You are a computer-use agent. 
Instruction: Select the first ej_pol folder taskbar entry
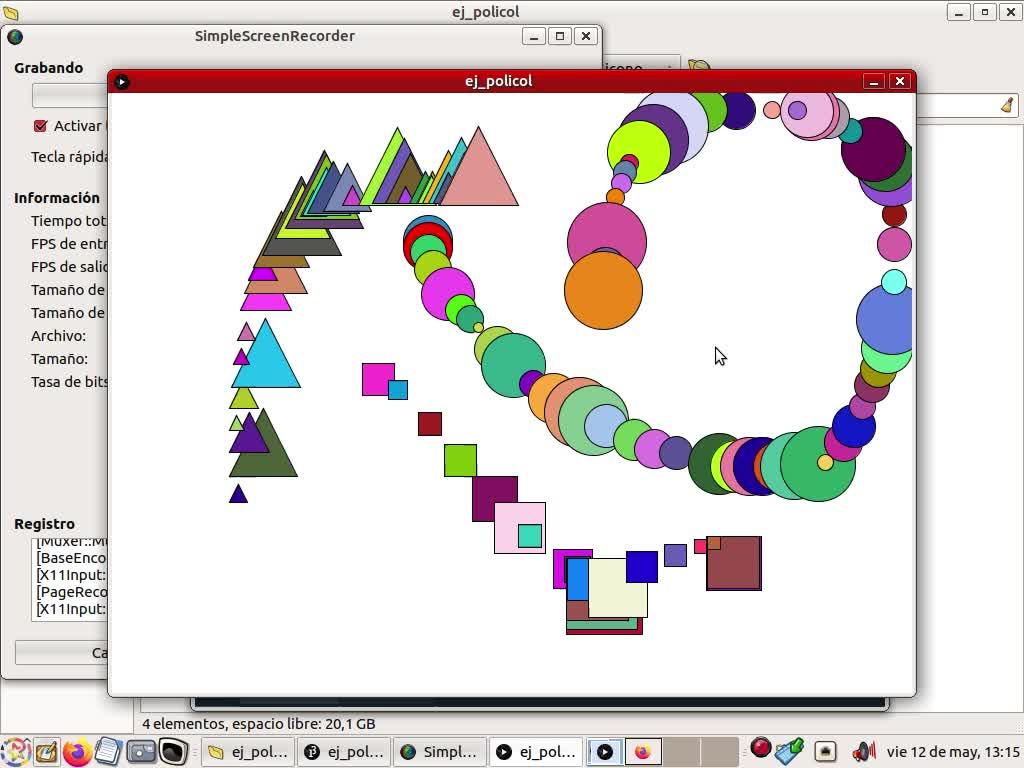248,752
